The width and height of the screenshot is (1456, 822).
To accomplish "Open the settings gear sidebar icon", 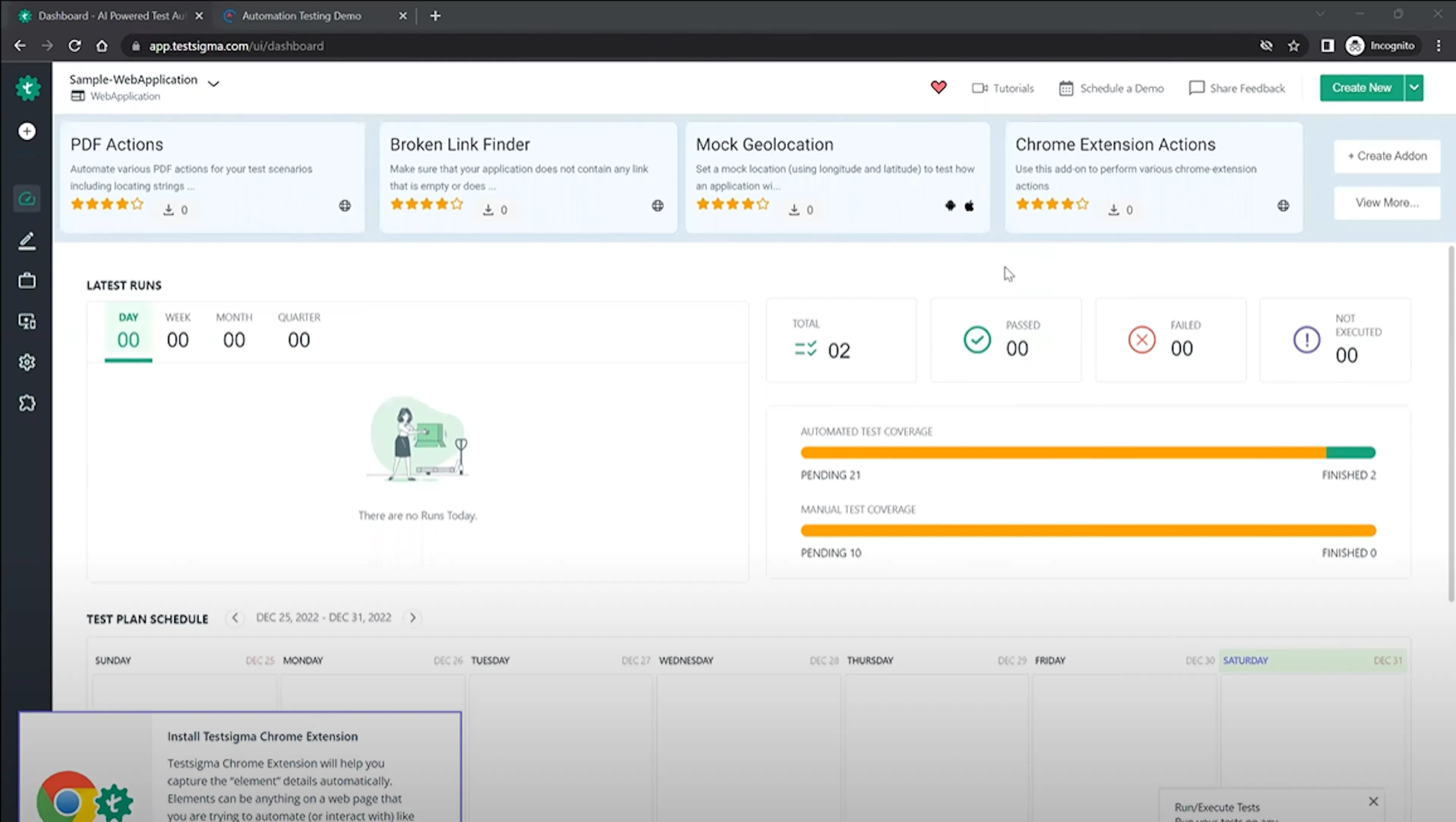I will 27,362.
